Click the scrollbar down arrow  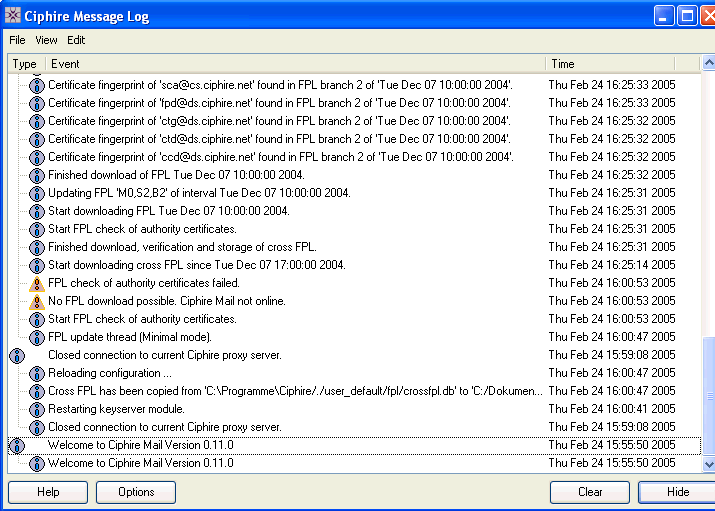[709, 465]
